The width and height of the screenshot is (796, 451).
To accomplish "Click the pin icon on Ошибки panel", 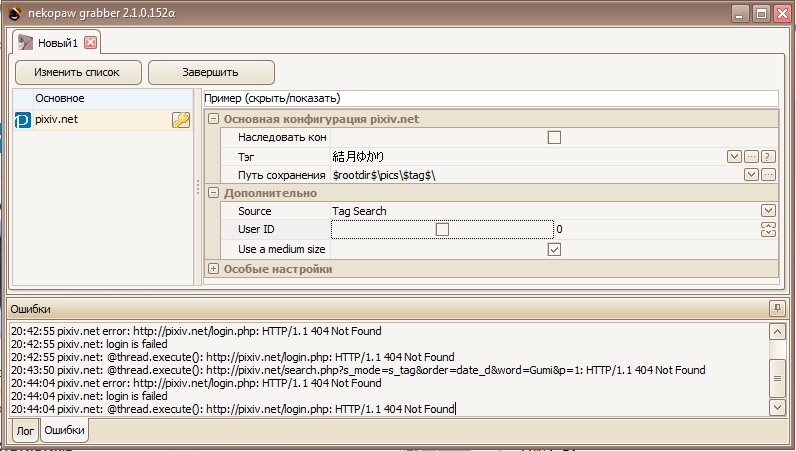I will point(777,308).
